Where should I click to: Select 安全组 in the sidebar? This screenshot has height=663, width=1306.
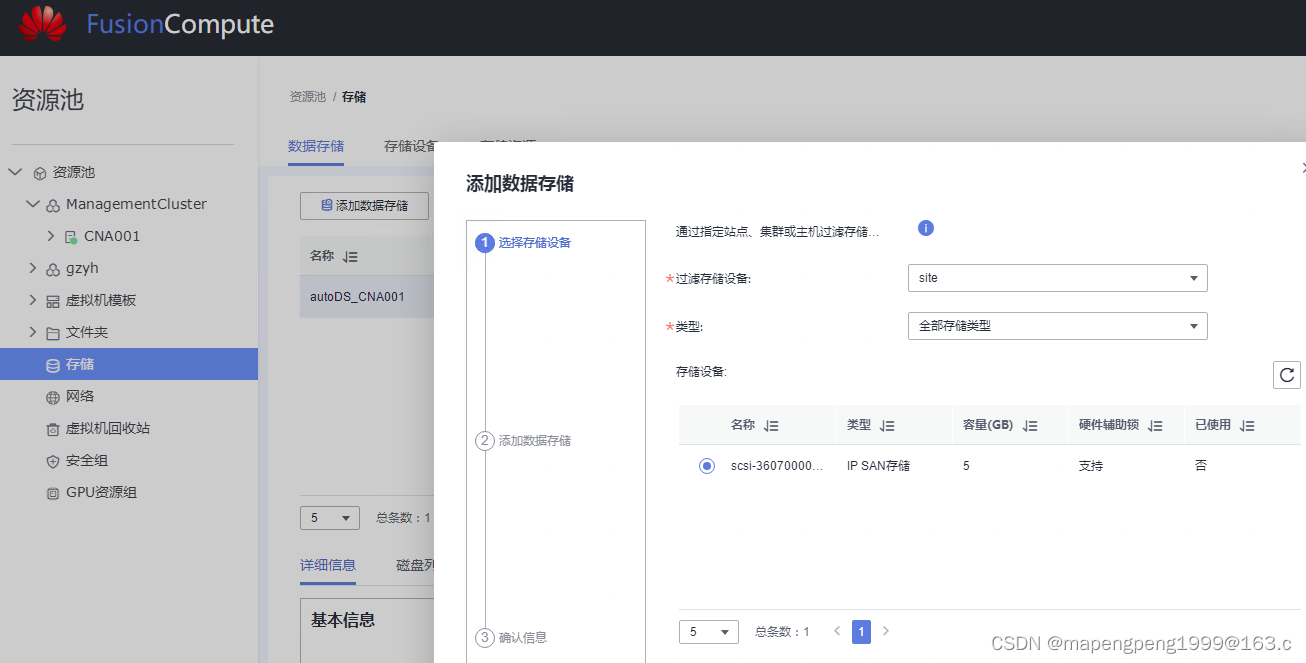87,461
